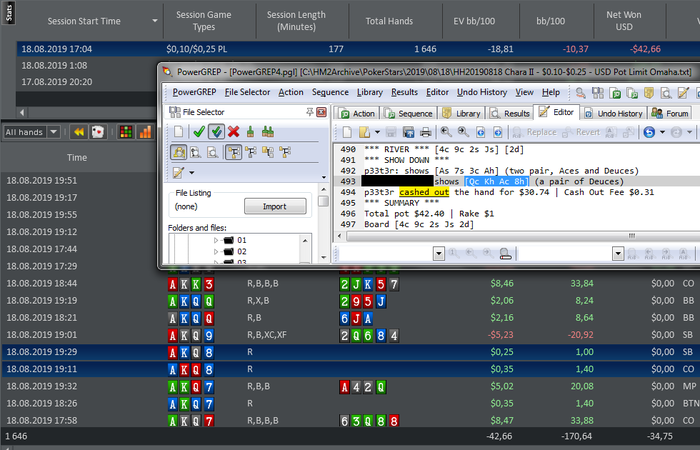This screenshot has height=450, width=700.
Task: Select folder 01 in Folders and files
Action: (242, 240)
